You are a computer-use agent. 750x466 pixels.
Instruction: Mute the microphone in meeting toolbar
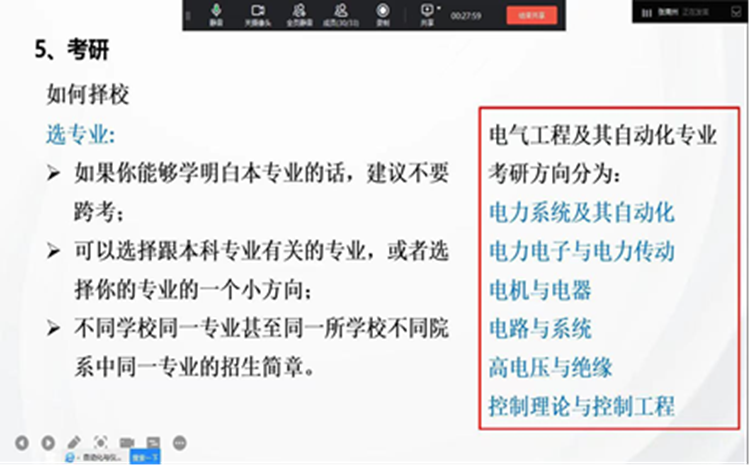pos(216,13)
